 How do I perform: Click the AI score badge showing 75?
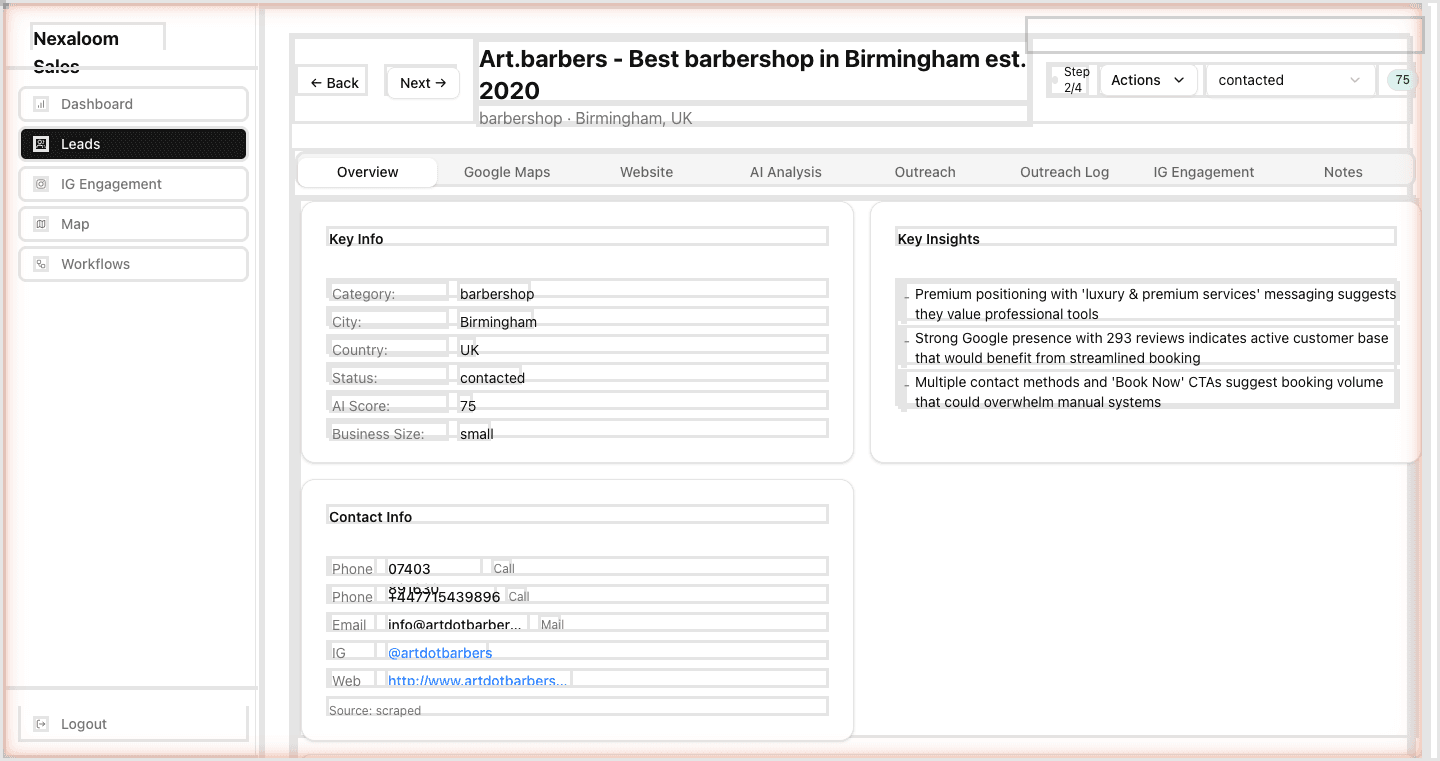point(1402,79)
